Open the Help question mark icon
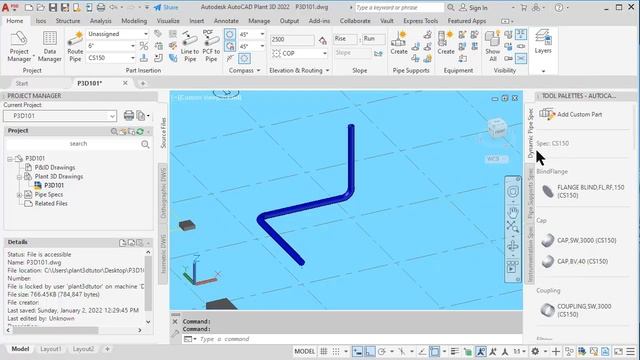This screenshot has height=360, width=640. point(559,7)
